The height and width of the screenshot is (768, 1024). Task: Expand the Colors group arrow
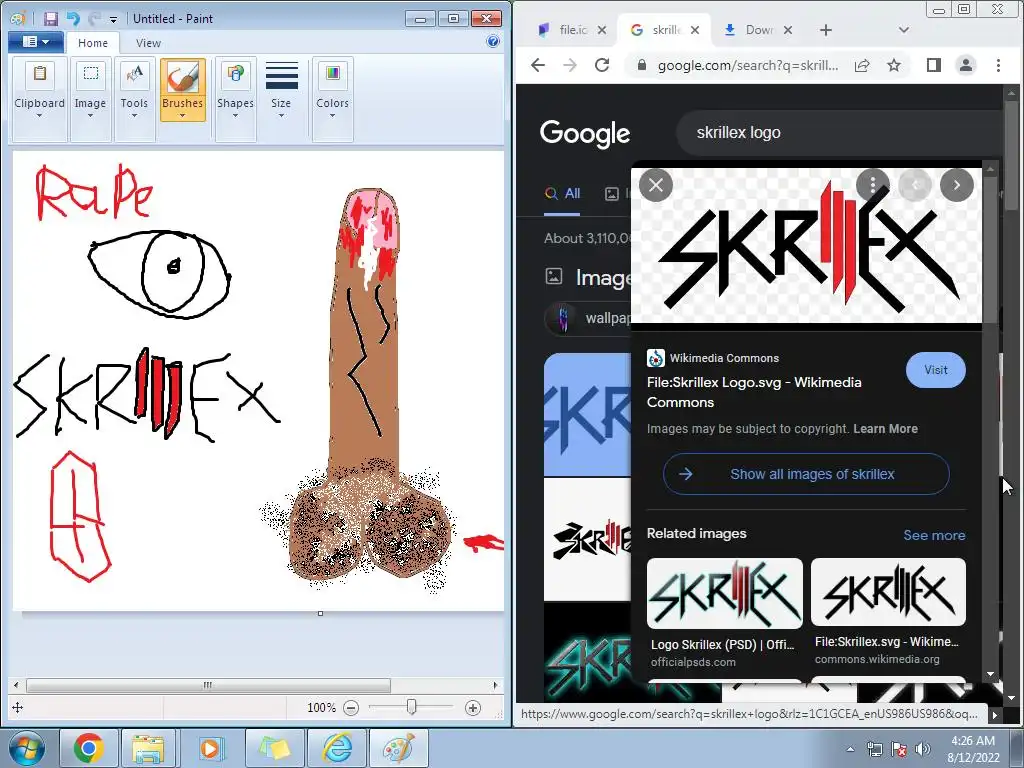pyautogui.click(x=332, y=116)
